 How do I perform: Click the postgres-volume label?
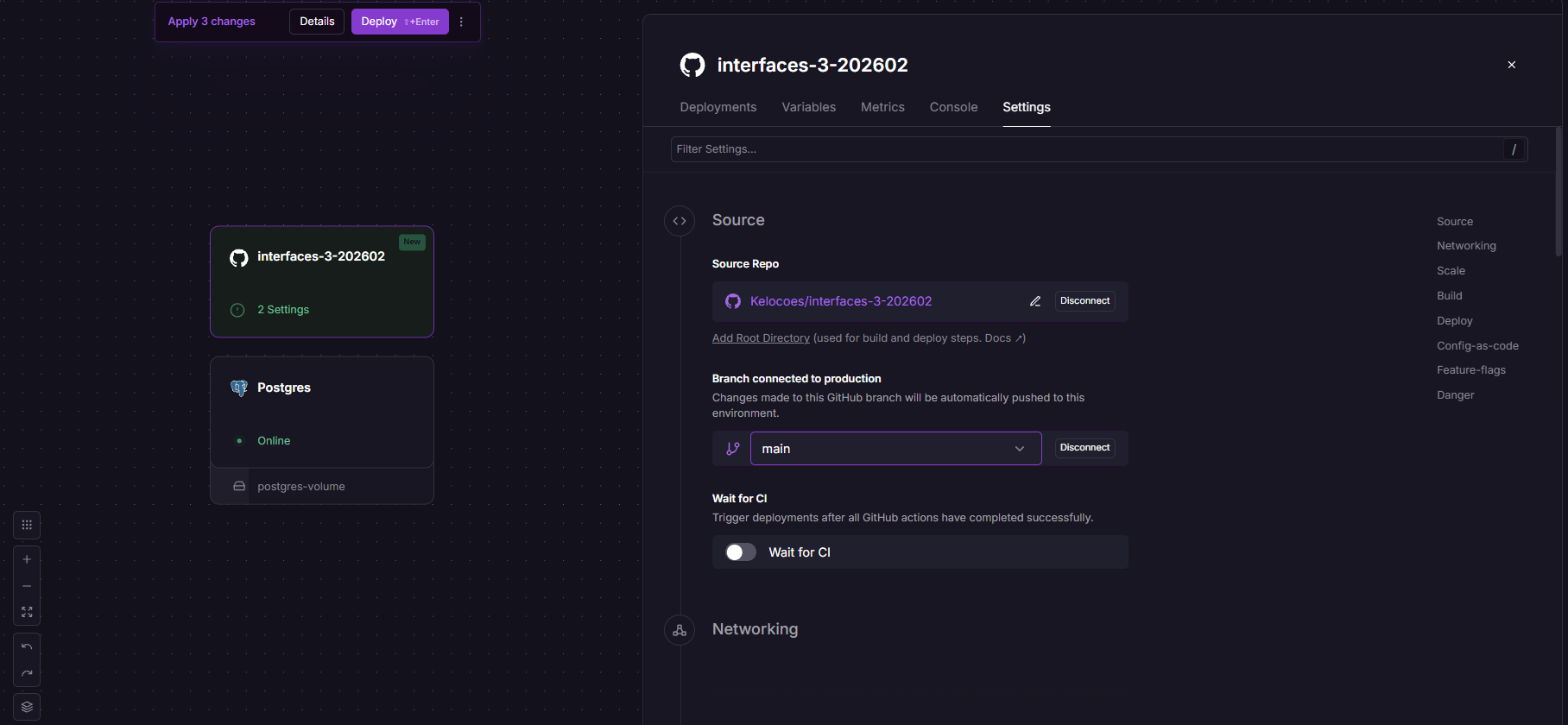301,487
